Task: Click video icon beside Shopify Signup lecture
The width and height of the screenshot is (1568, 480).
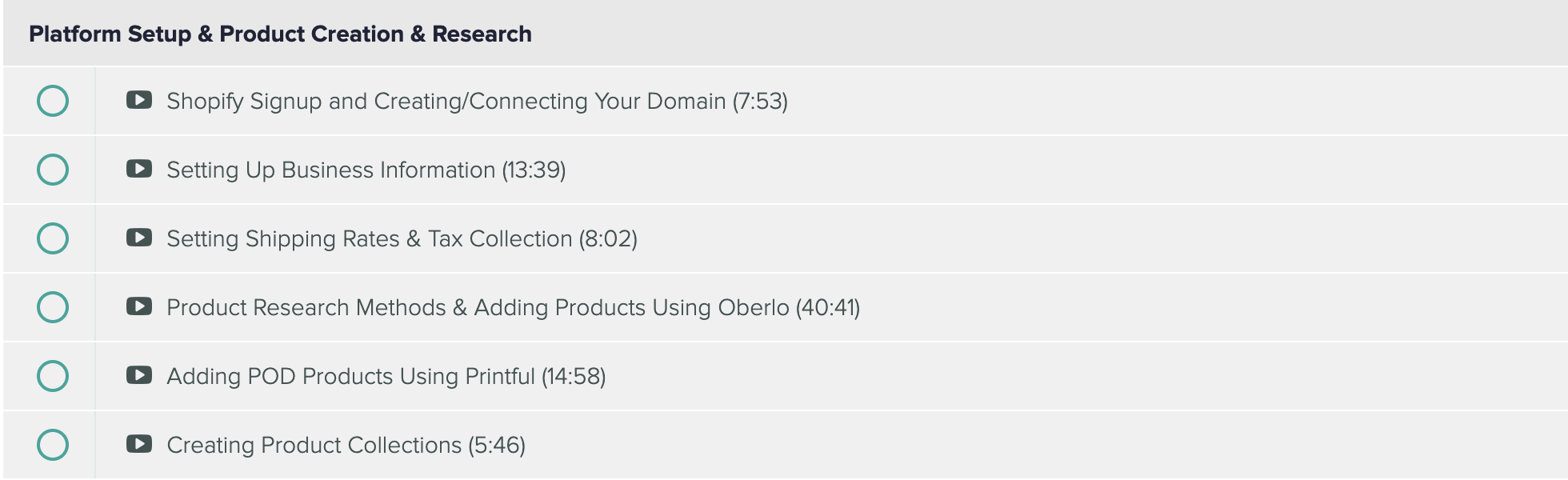Action: click(139, 101)
